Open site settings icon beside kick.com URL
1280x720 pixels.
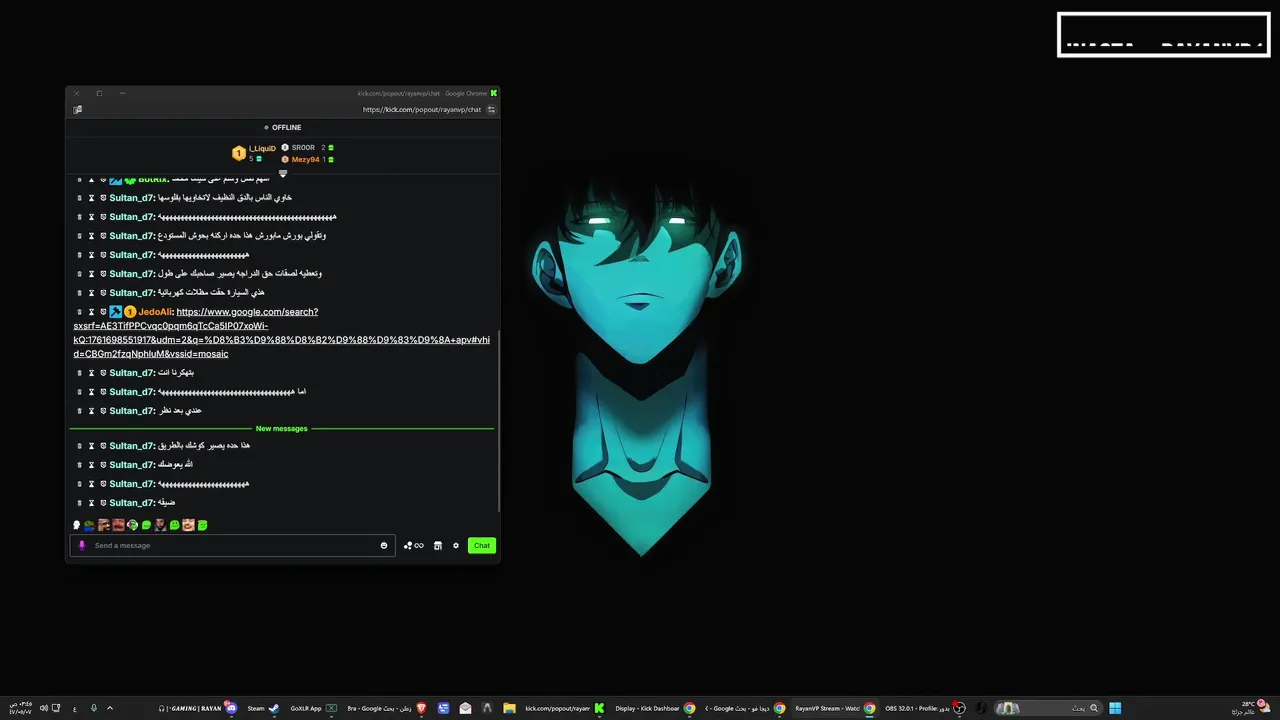[x=491, y=110]
